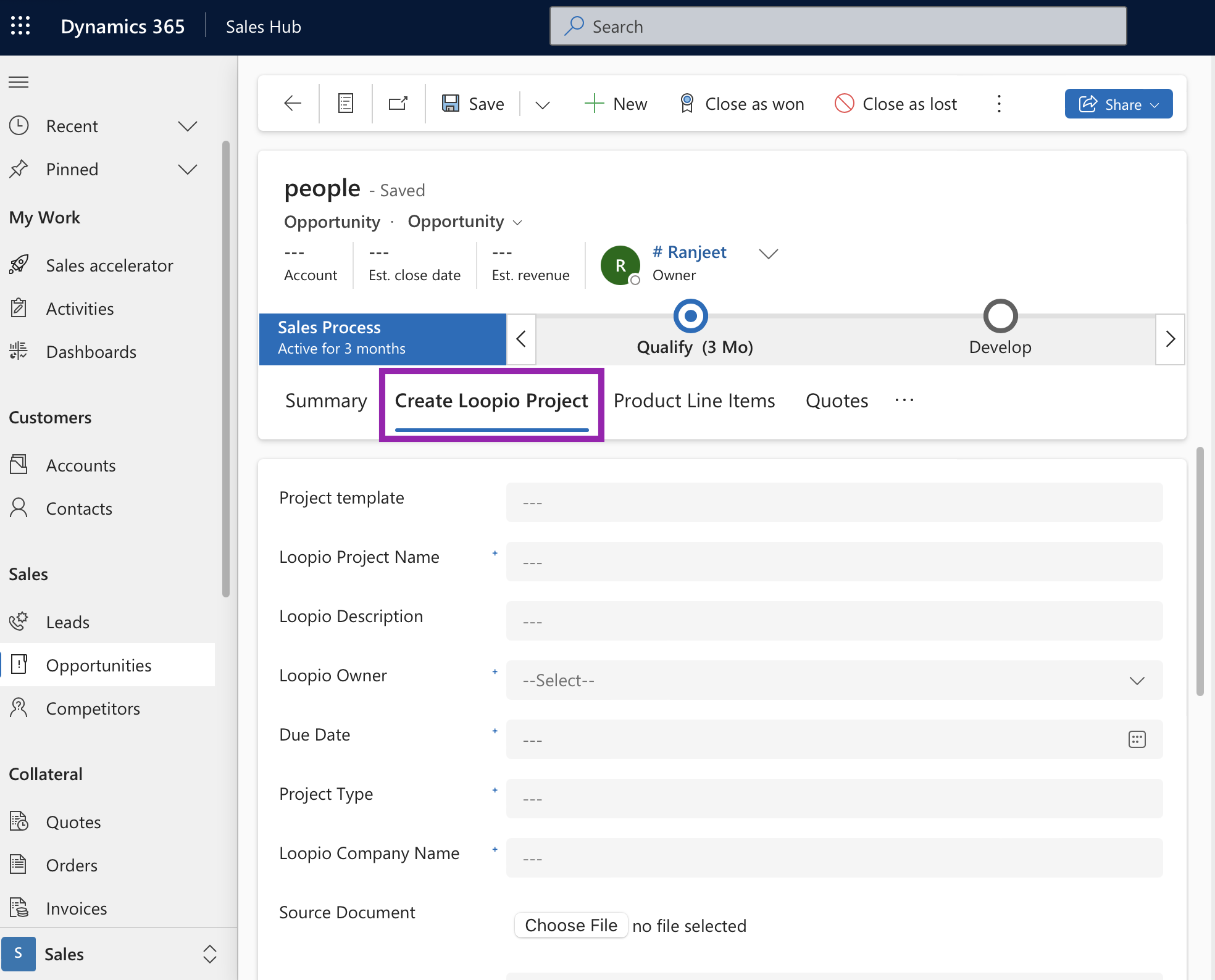Select the Develop stage circle
Screen dimensions: 1215x980
pyautogui.click(x=1000, y=316)
